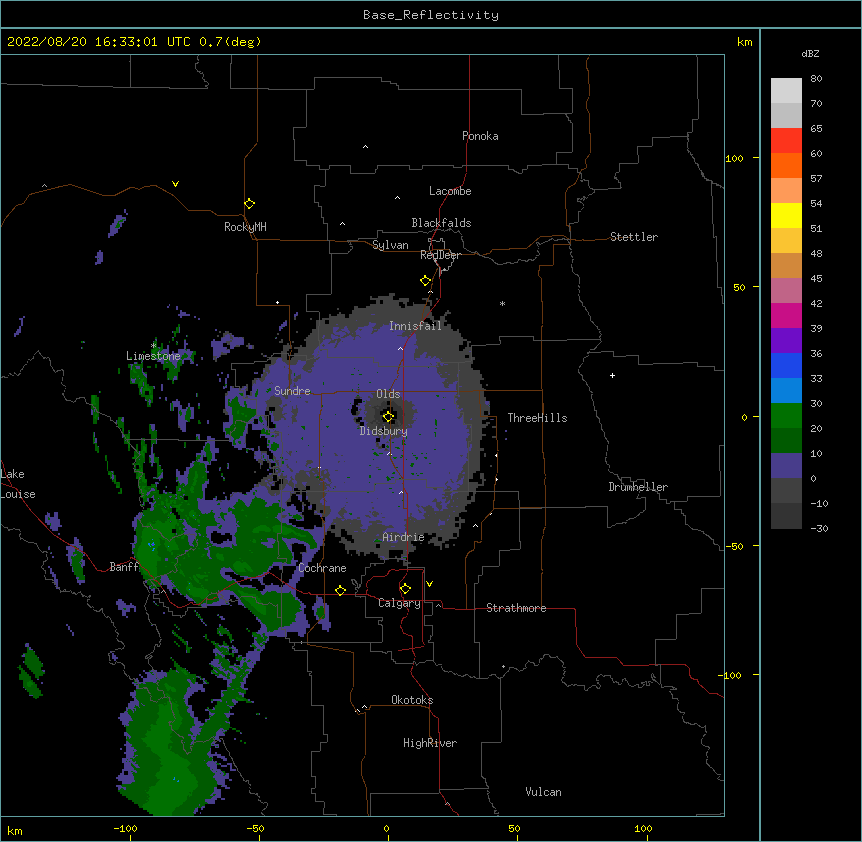The height and width of the screenshot is (842, 862).
Task: Click the Ponoka town label
Action: click(x=480, y=136)
